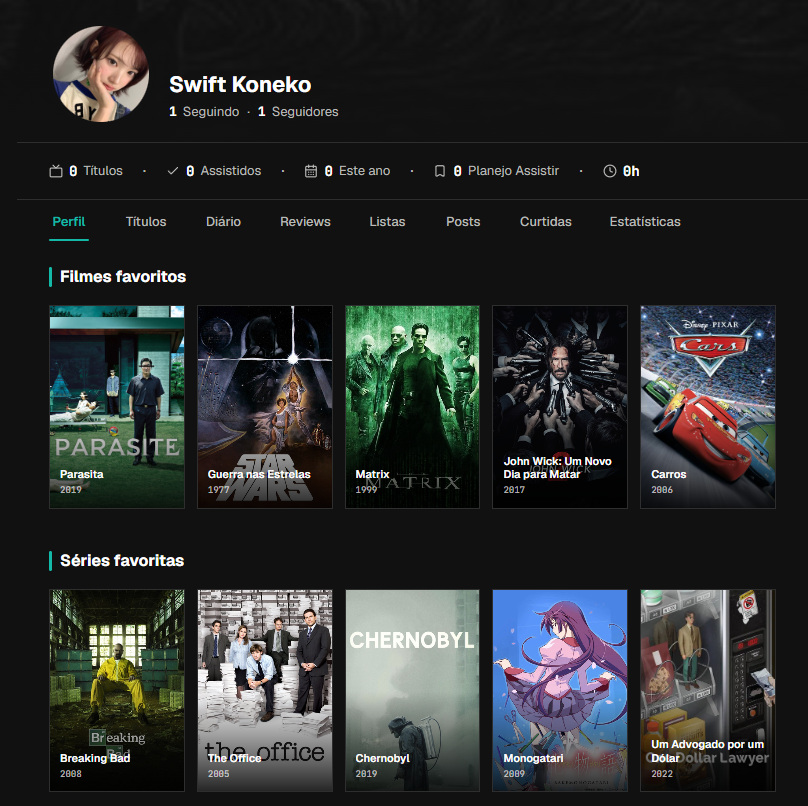Click the Séries favoritas heading
This screenshot has height=806, width=808.
click(x=122, y=561)
